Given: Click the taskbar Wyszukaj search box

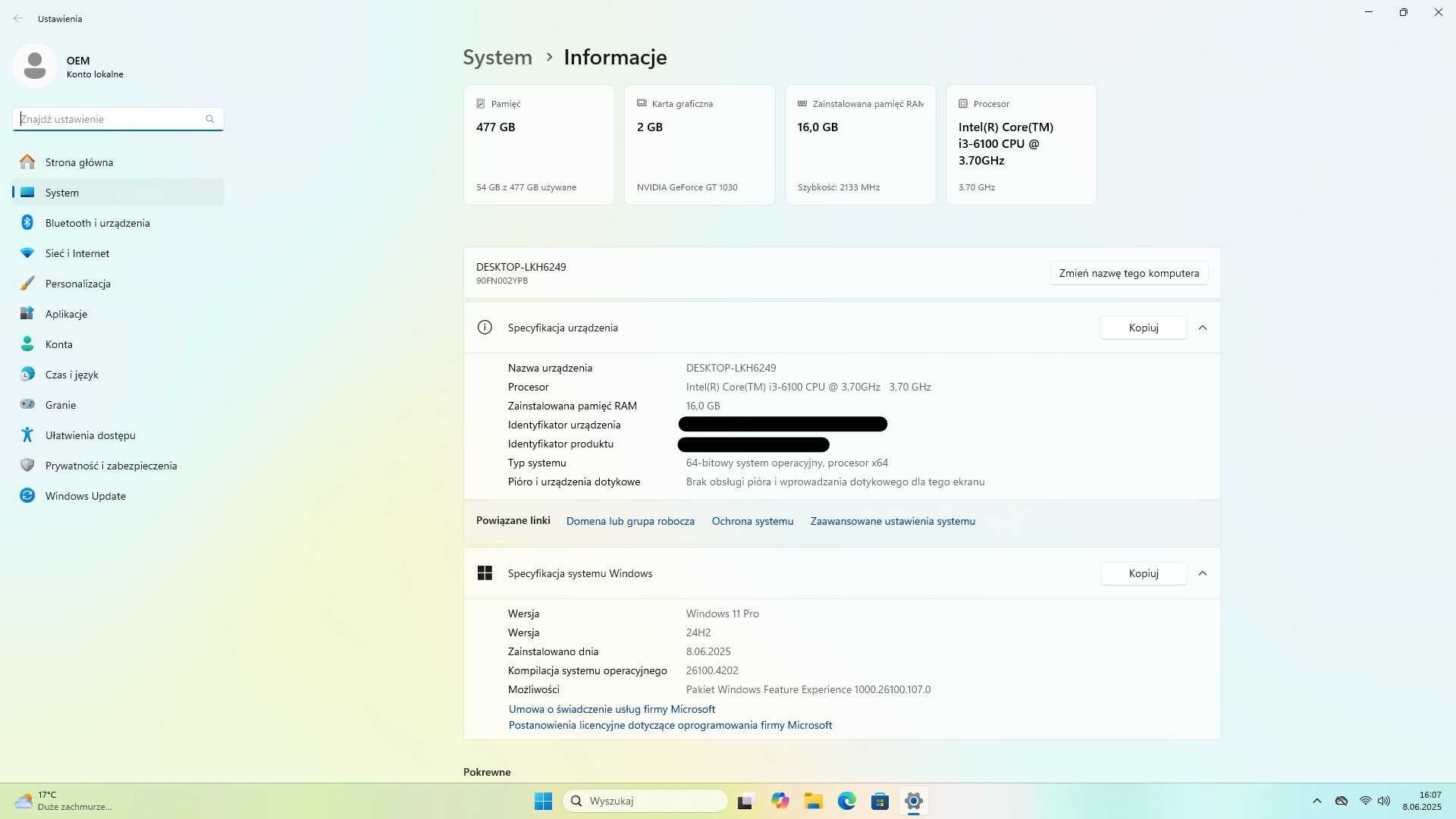Looking at the screenshot, I should 645,801.
